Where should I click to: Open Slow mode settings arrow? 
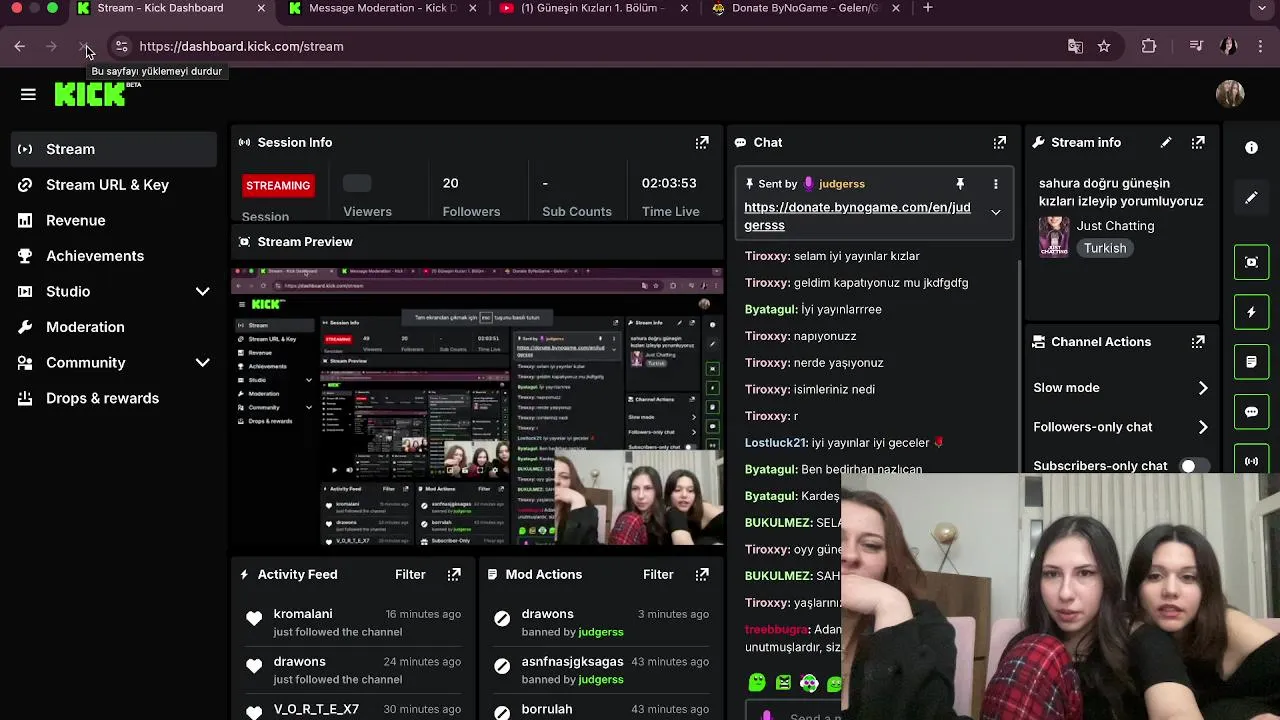[x=1202, y=388]
